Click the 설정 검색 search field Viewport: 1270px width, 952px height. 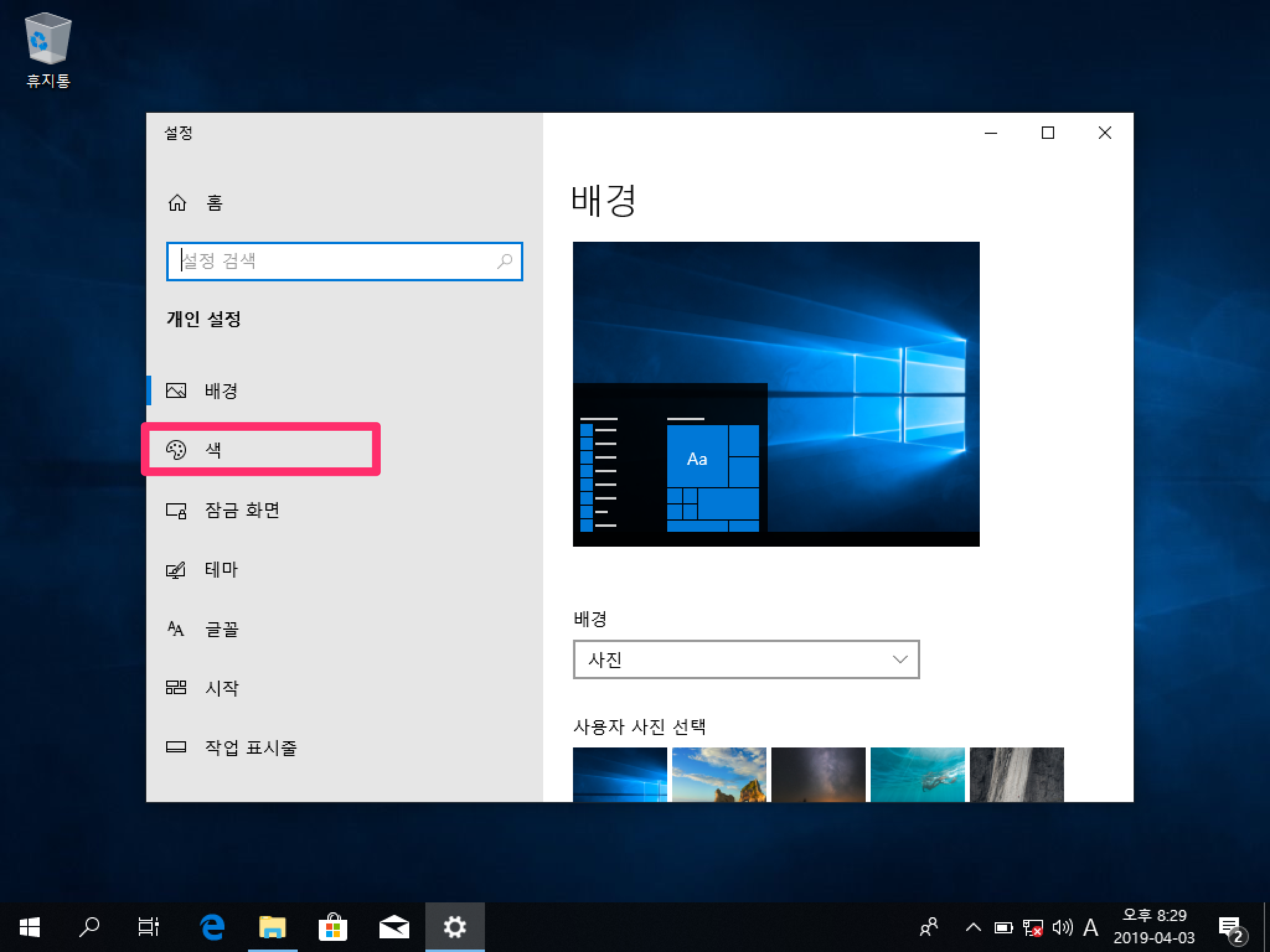(335, 261)
